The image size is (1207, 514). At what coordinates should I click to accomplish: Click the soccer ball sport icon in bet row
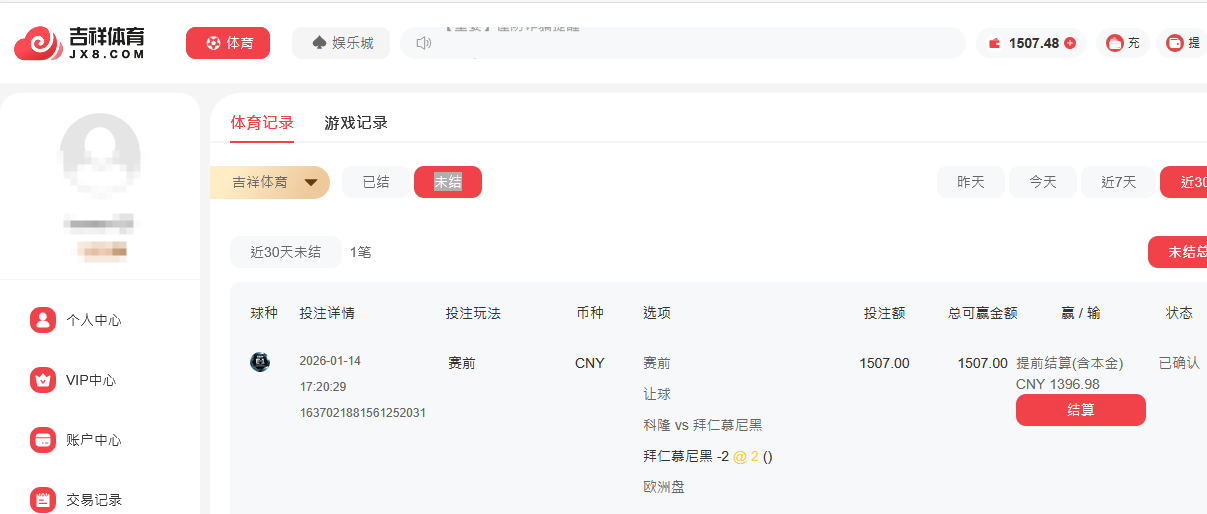click(x=260, y=362)
